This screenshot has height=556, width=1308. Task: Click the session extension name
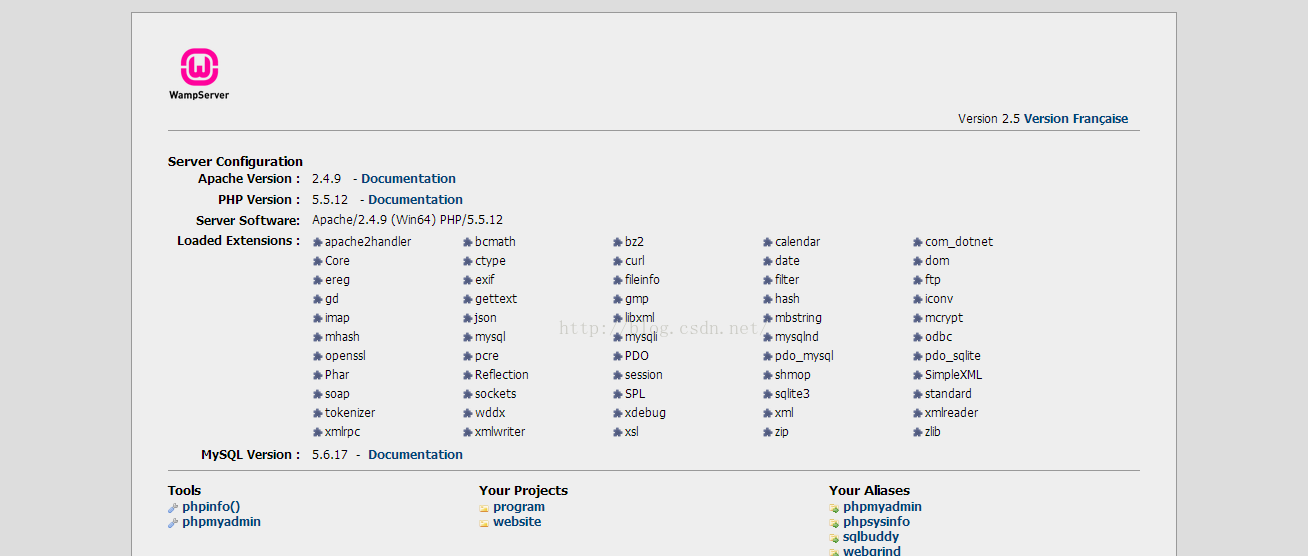click(x=644, y=375)
